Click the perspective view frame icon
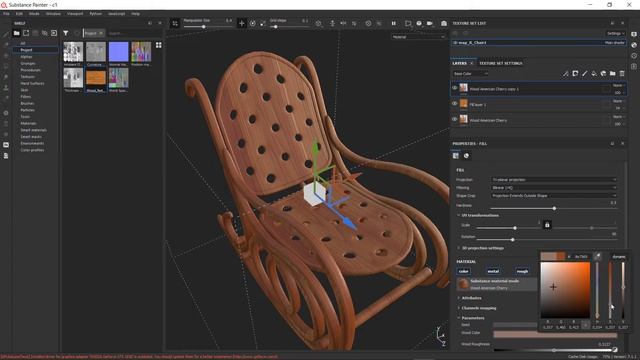The width and height of the screenshot is (640, 360). pyautogui.click(x=408, y=24)
